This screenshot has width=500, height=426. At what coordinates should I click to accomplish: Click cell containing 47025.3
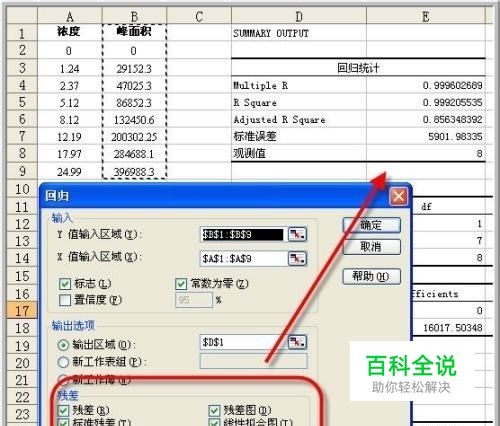click(x=134, y=86)
